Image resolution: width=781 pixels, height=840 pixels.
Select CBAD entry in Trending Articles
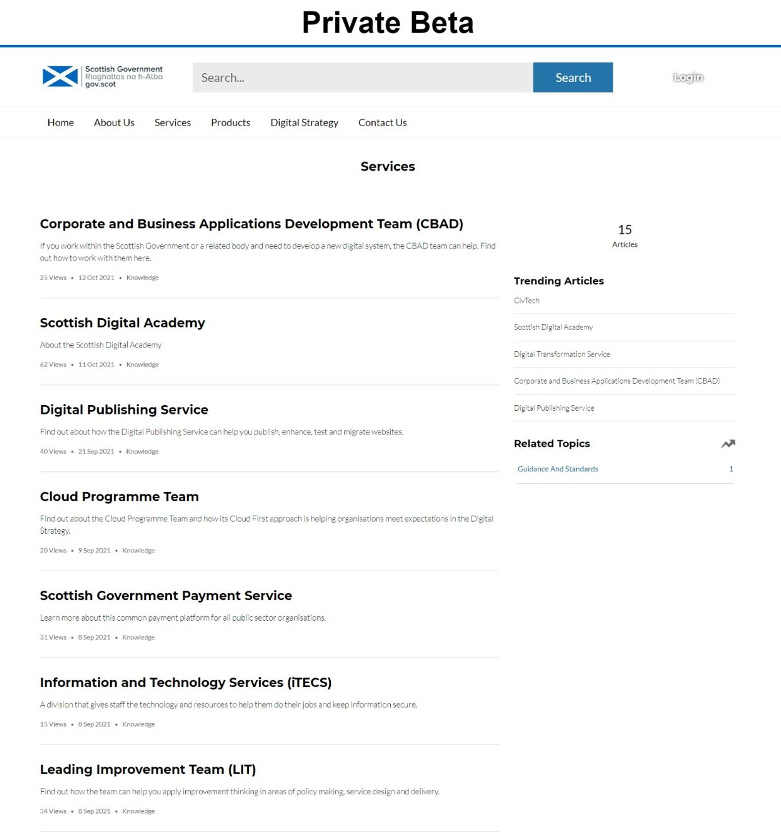pyautogui.click(x=617, y=381)
